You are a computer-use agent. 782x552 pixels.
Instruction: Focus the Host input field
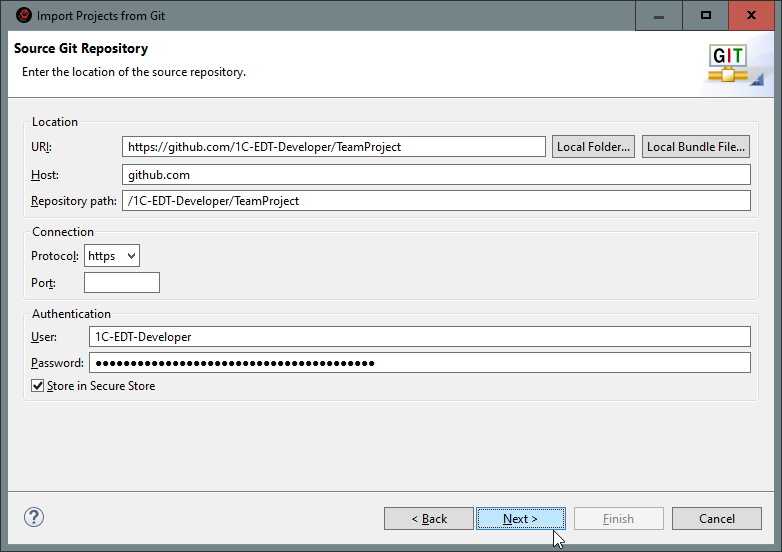click(435, 174)
